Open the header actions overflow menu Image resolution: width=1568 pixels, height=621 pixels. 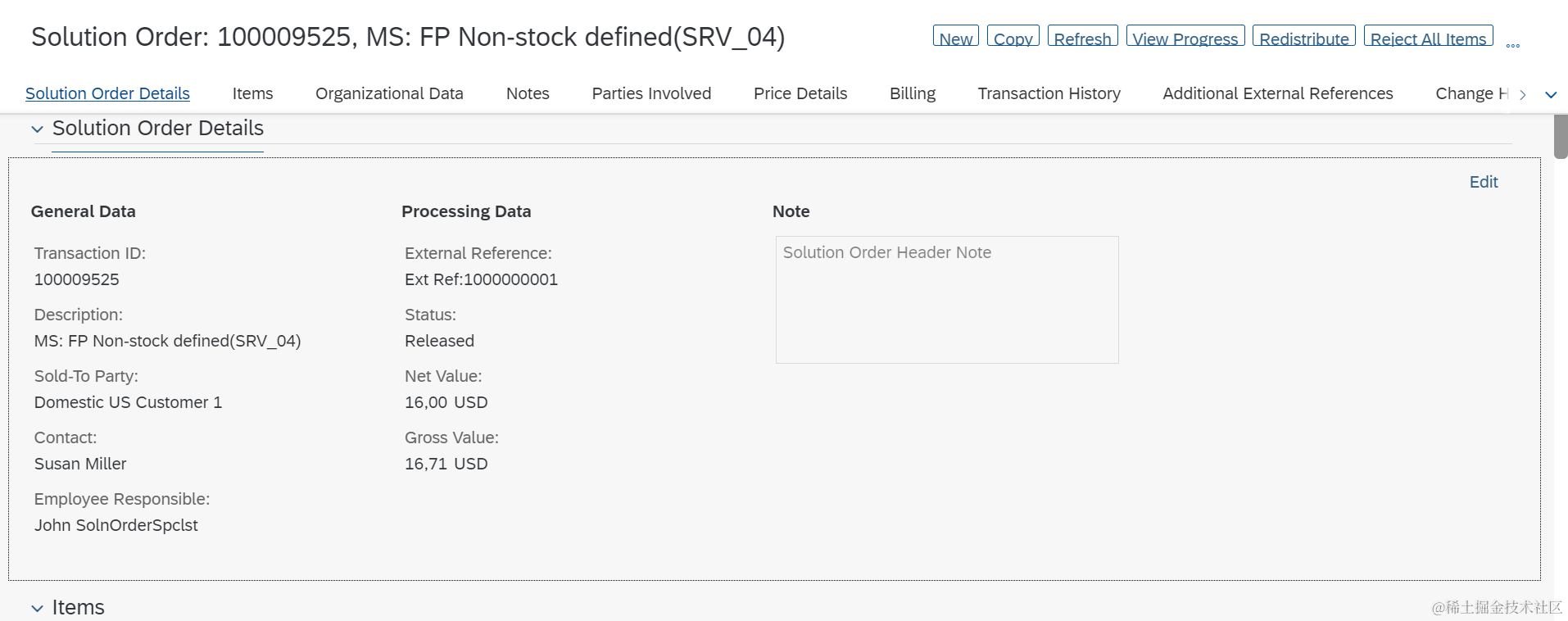(1512, 43)
